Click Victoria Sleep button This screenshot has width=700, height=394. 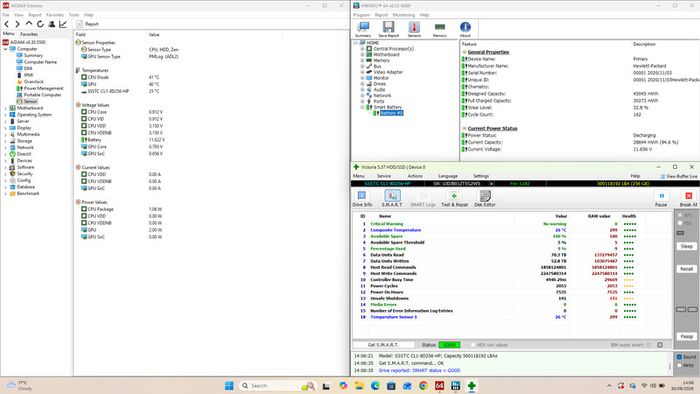(686, 246)
